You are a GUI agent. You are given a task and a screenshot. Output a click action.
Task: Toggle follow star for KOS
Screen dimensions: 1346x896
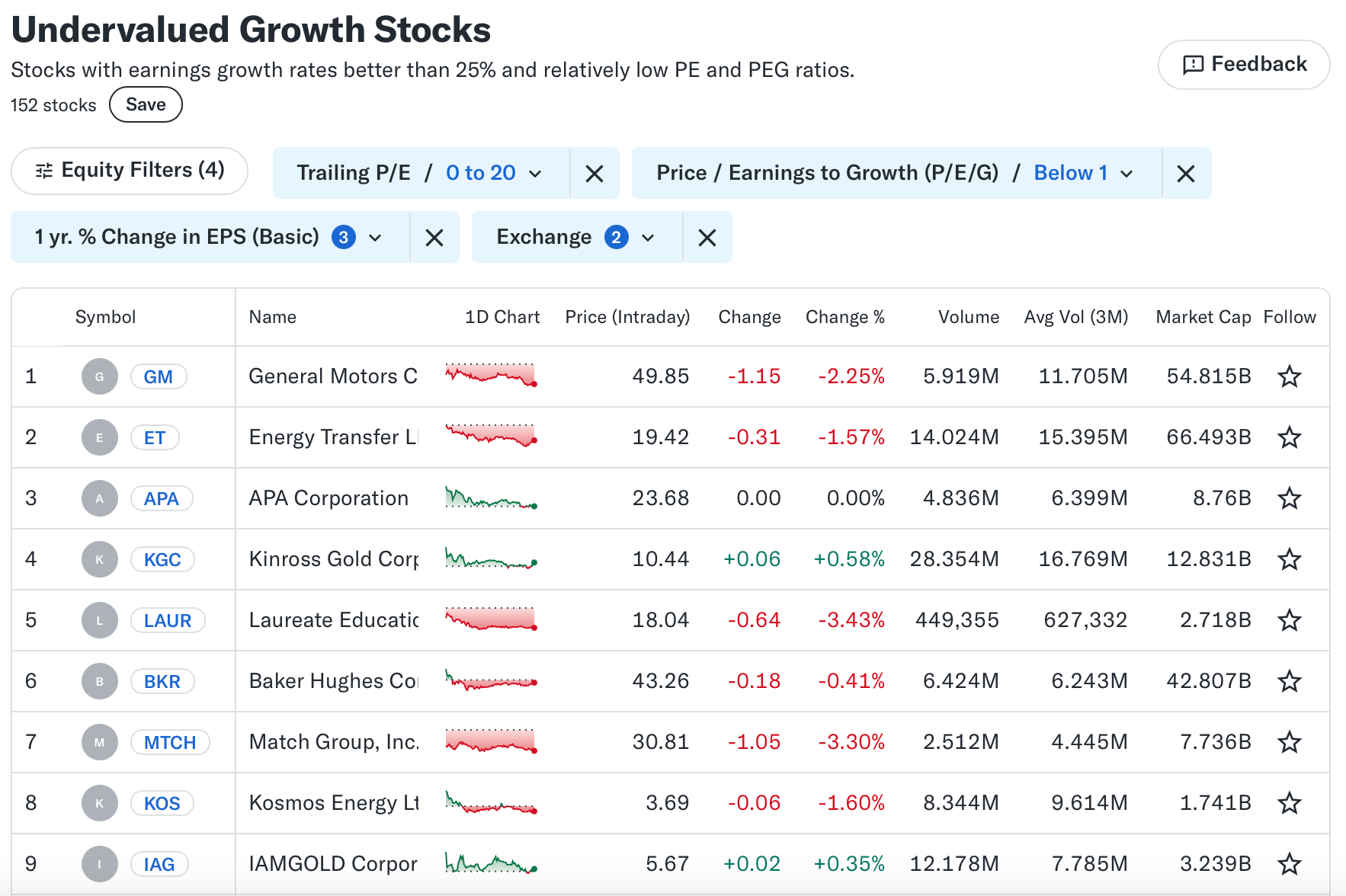point(1289,803)
